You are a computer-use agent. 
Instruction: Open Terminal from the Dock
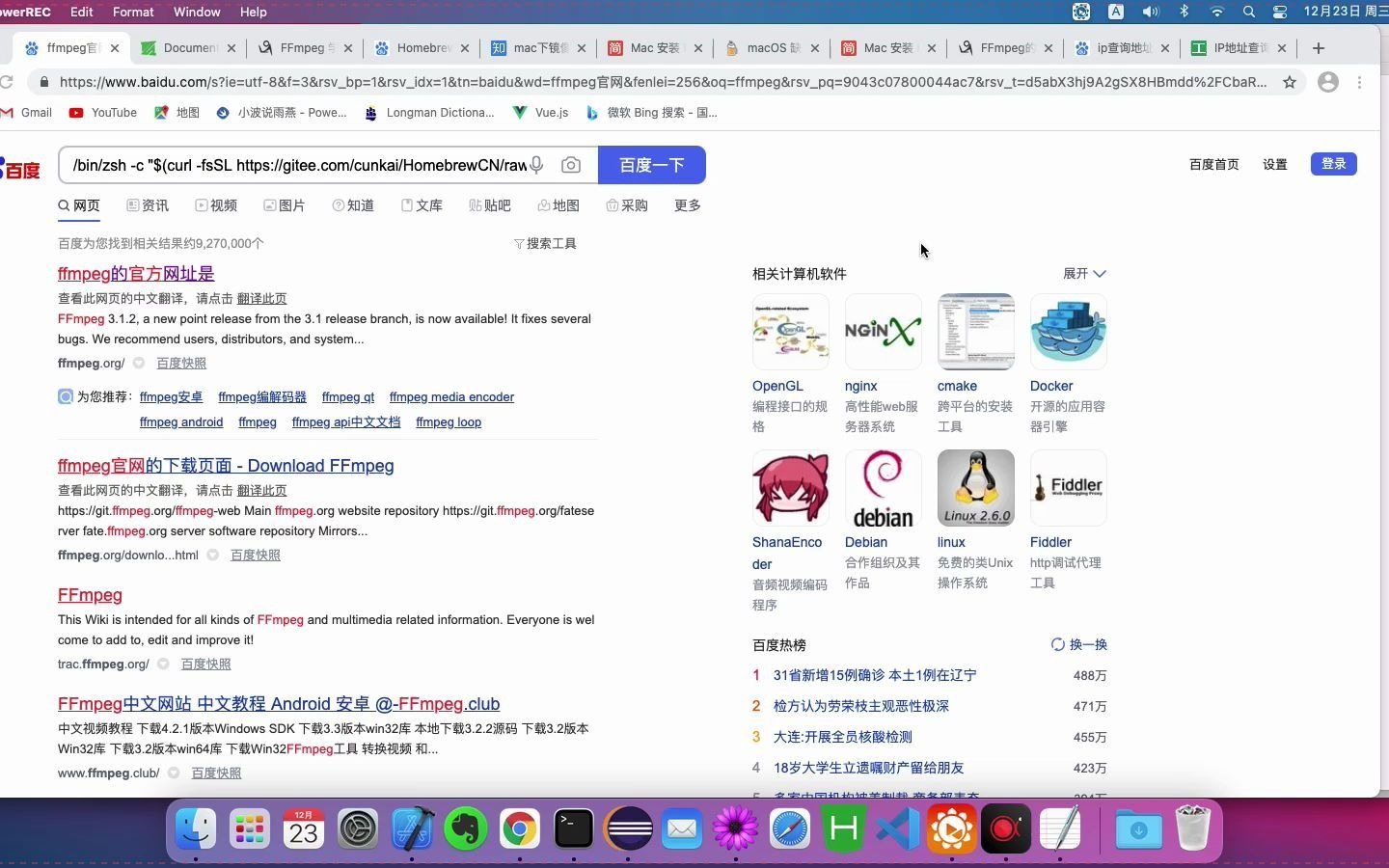click(x=574, y=828)
